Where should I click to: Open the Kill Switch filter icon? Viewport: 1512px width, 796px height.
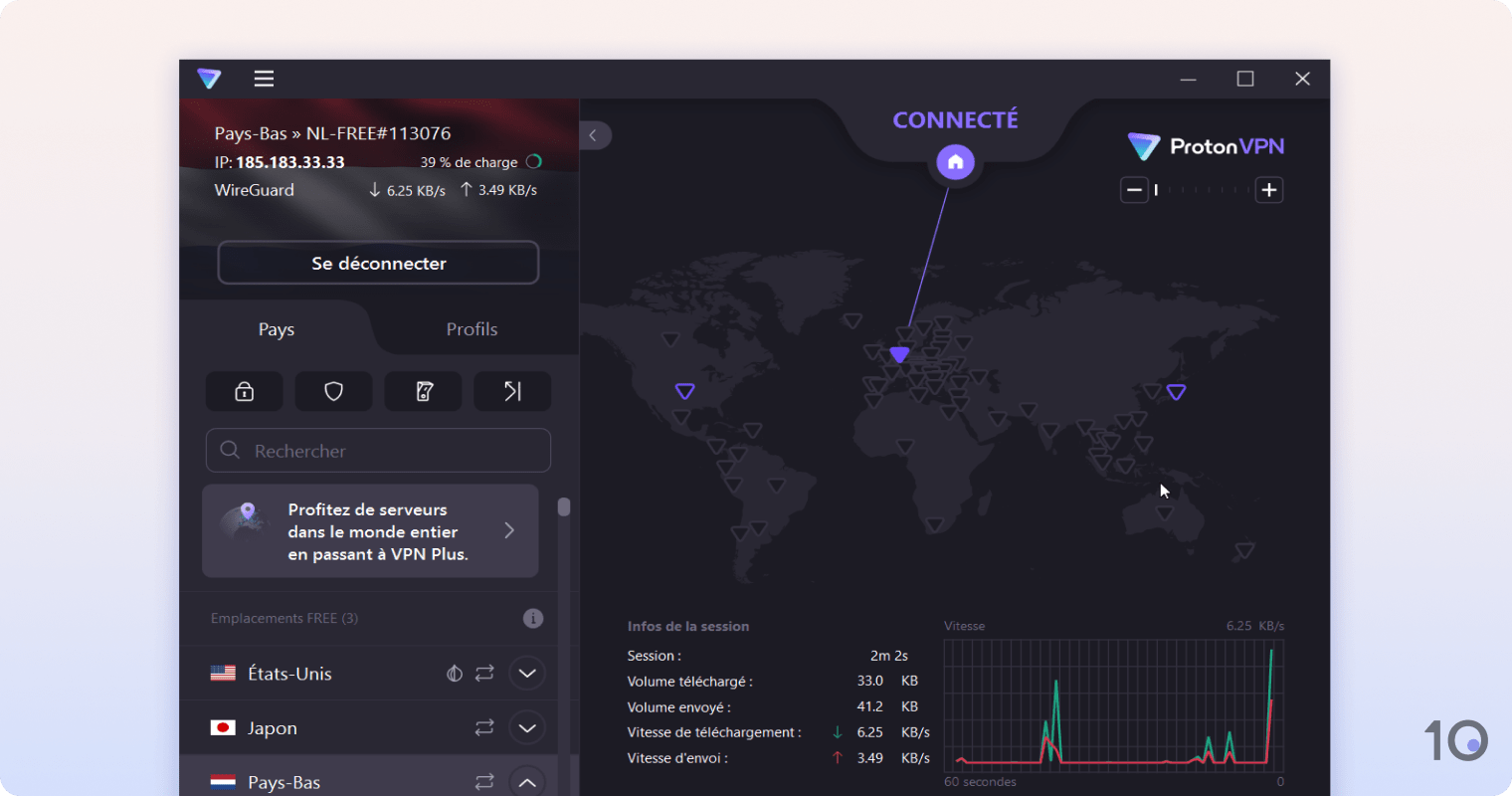click(x=423, y=391)
